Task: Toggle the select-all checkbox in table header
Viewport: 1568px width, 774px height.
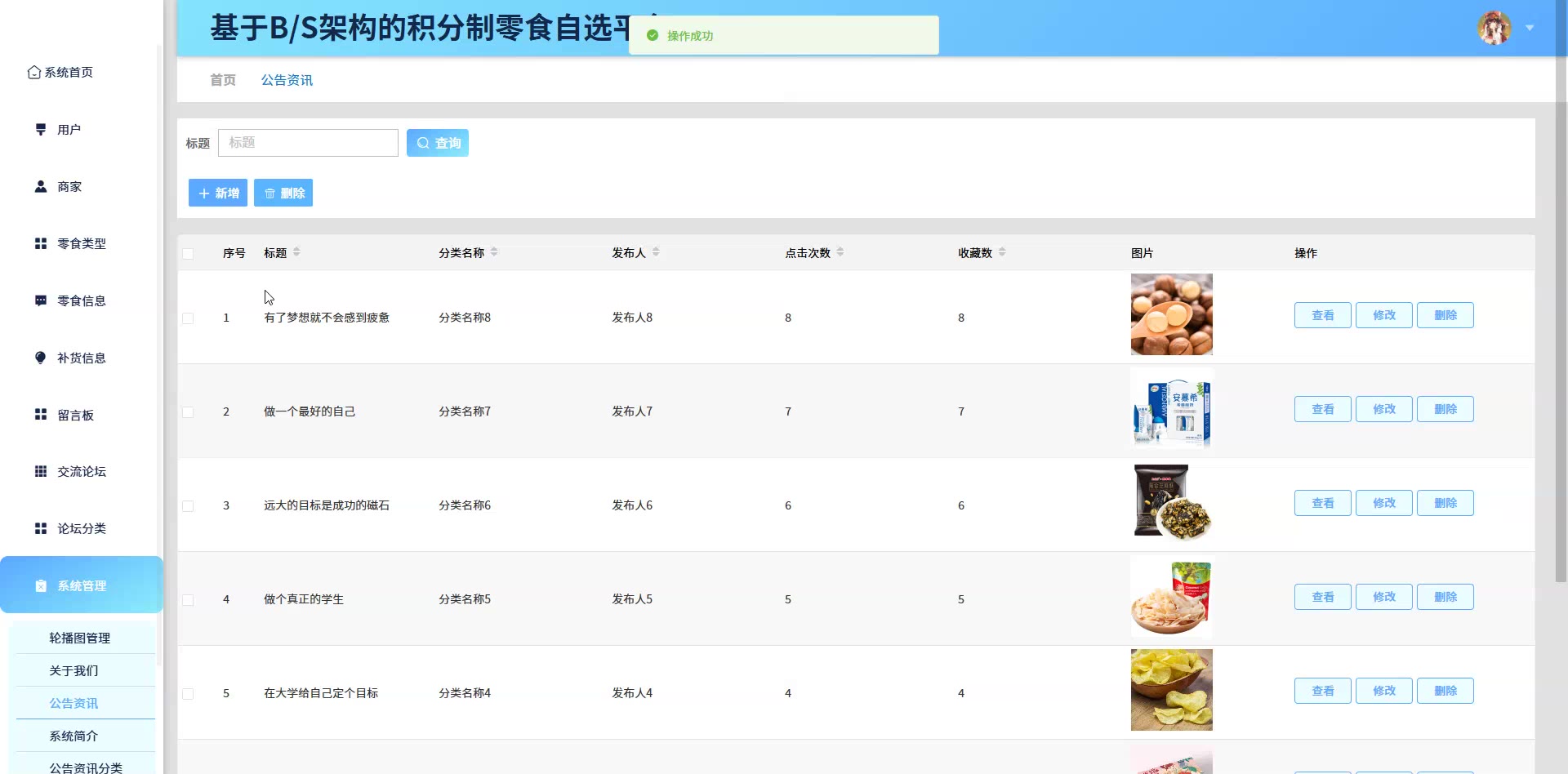Action: (x=188, y=254)
